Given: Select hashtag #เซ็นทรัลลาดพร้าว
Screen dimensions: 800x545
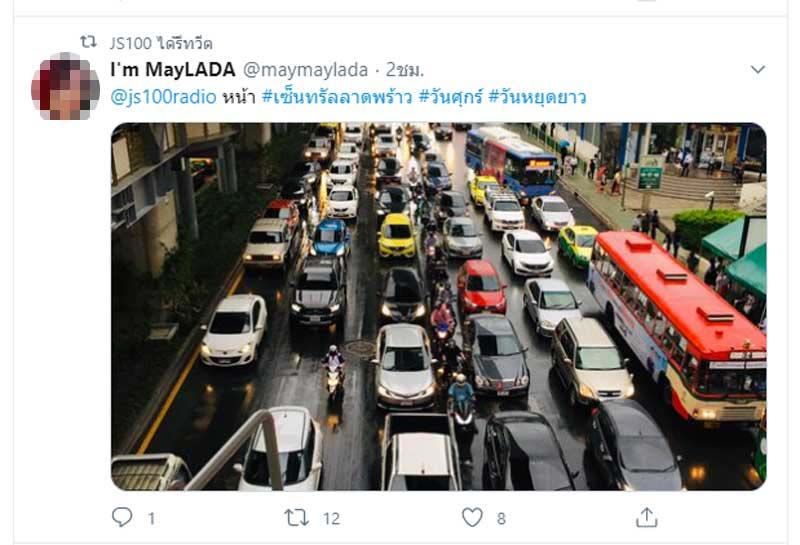Looking at the screenshot, I should click(x=337, y=96).
